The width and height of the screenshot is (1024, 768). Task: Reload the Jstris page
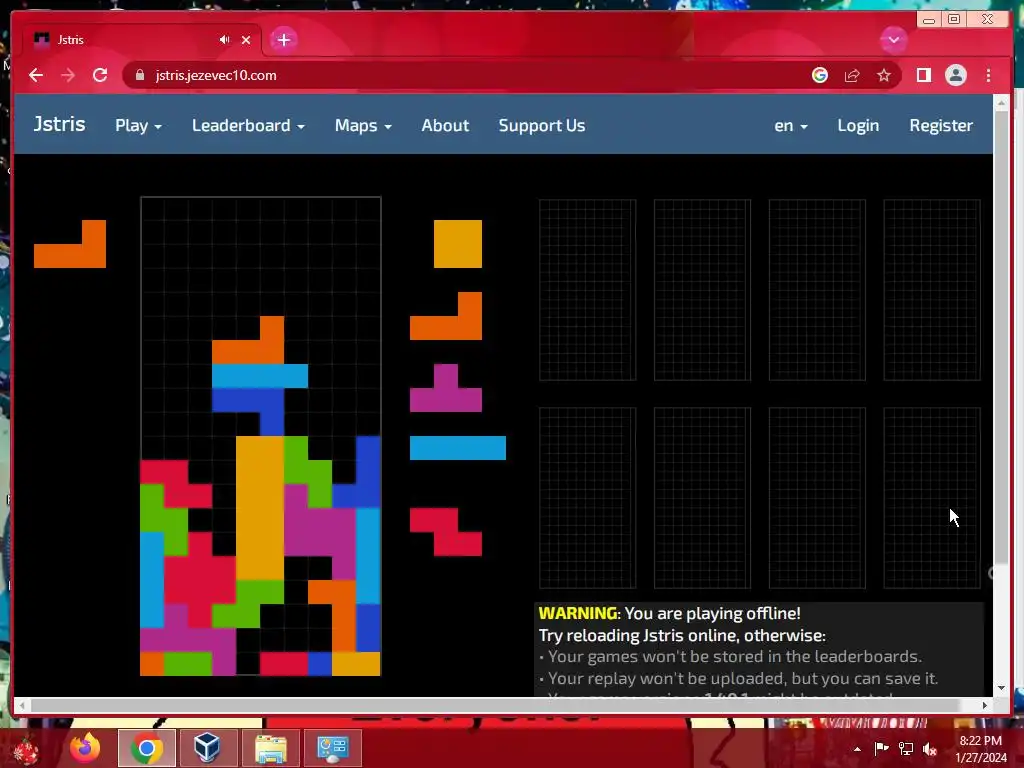tap(100, 75)
